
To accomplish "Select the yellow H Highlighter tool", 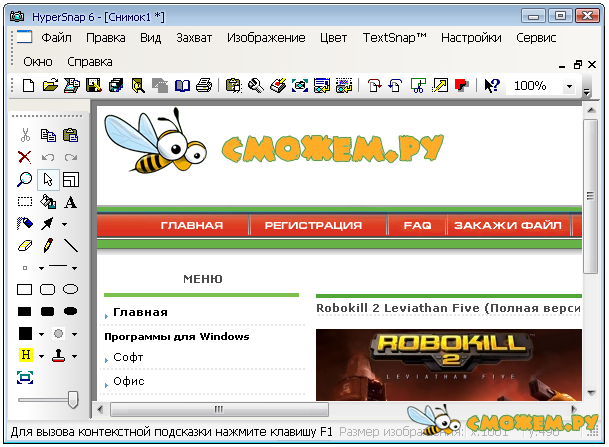I will point(26,355).
